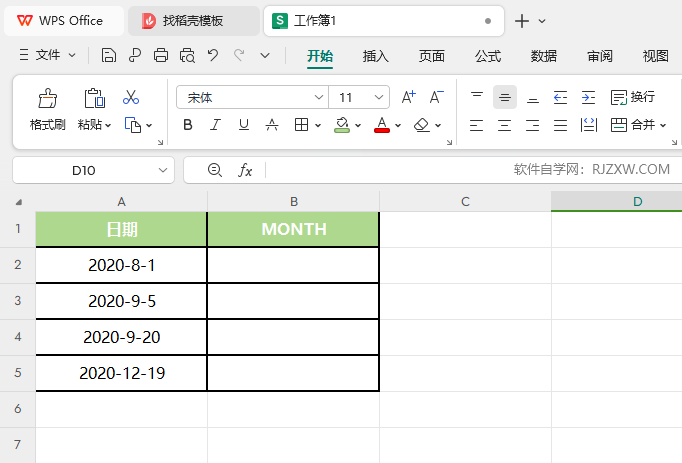Image resolution: width=682 pixels, height=463 pixels.
Task: Switch to the Insert tab
Action: (376, 56)
